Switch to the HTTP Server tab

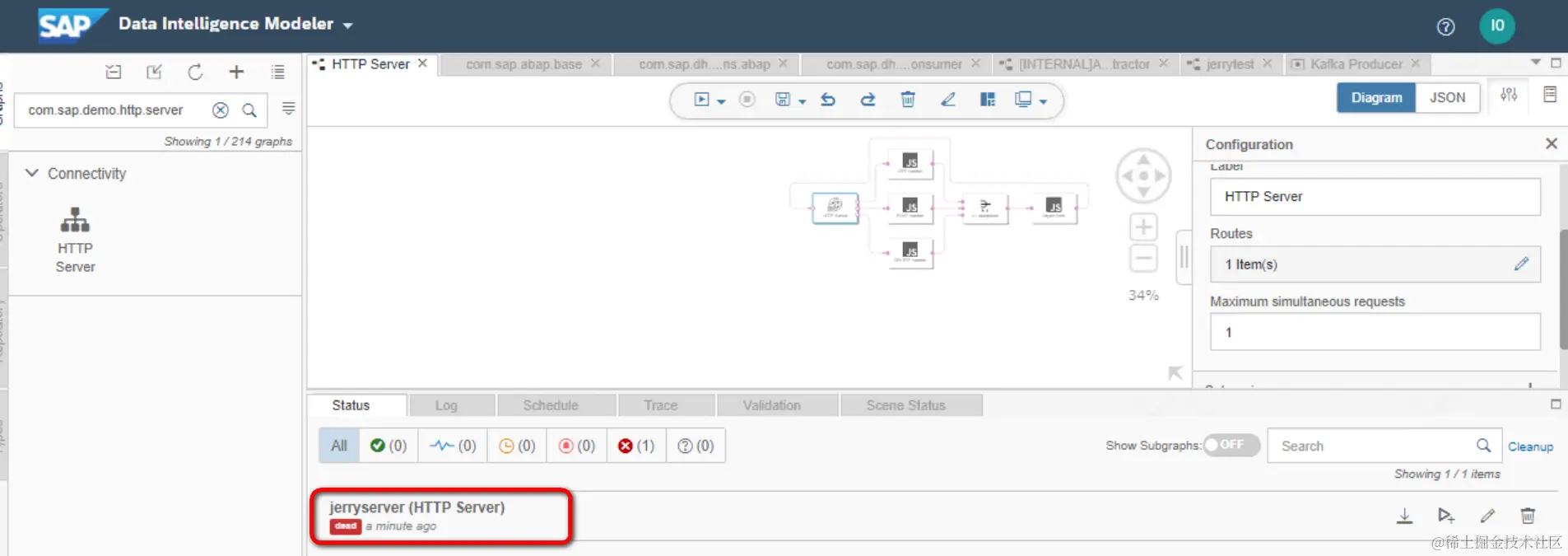[370, 64]
